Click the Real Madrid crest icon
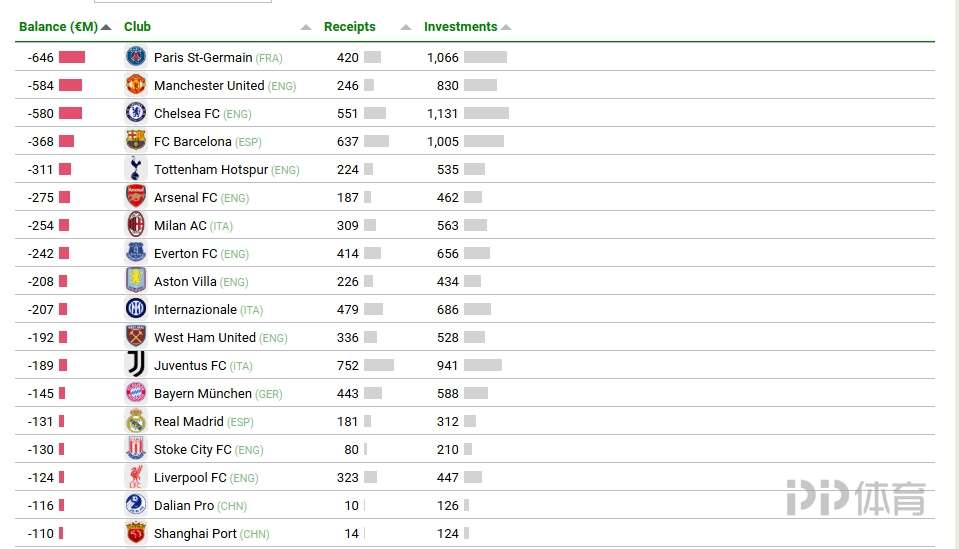Viewport: 959px width, 549px height. 136,421
